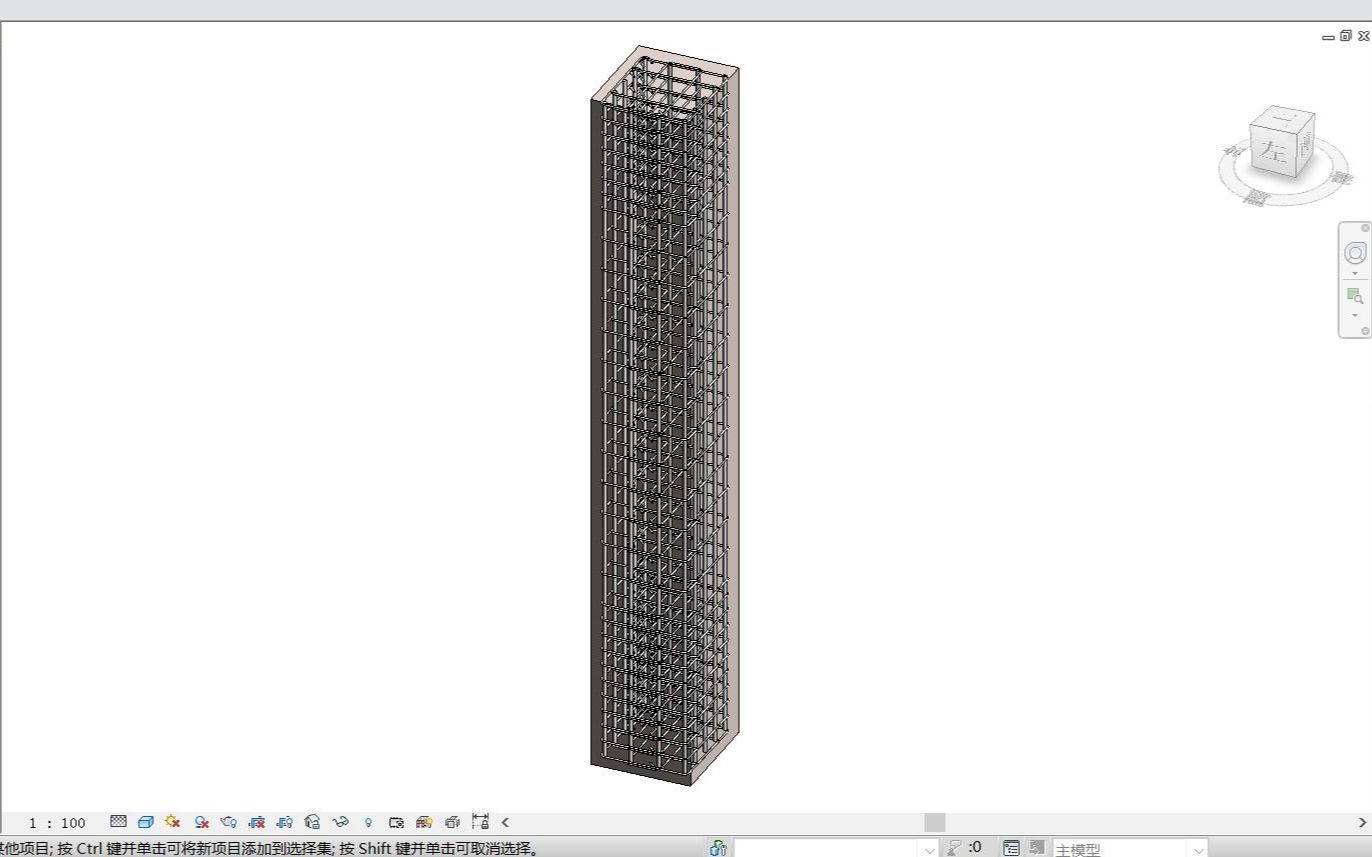Click the greyed Exclude Options icon
This screenshot has height=857, width=1372.
(x=1037, y=848)
